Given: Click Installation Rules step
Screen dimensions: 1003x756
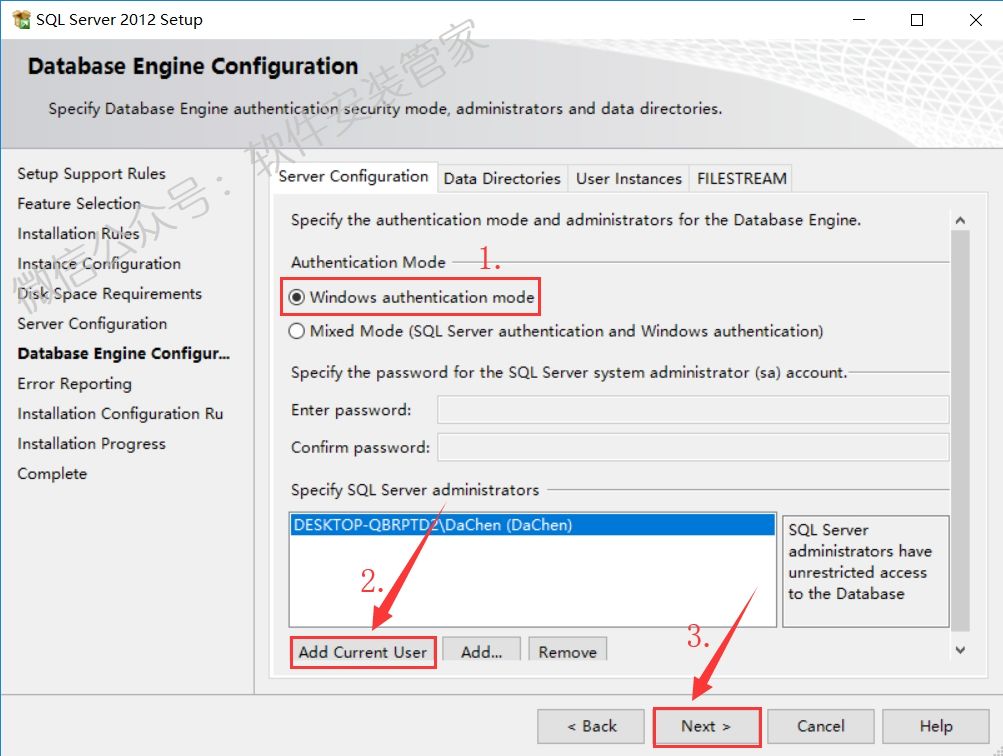Looking at the screenshot, I should [x=78, y=233].
